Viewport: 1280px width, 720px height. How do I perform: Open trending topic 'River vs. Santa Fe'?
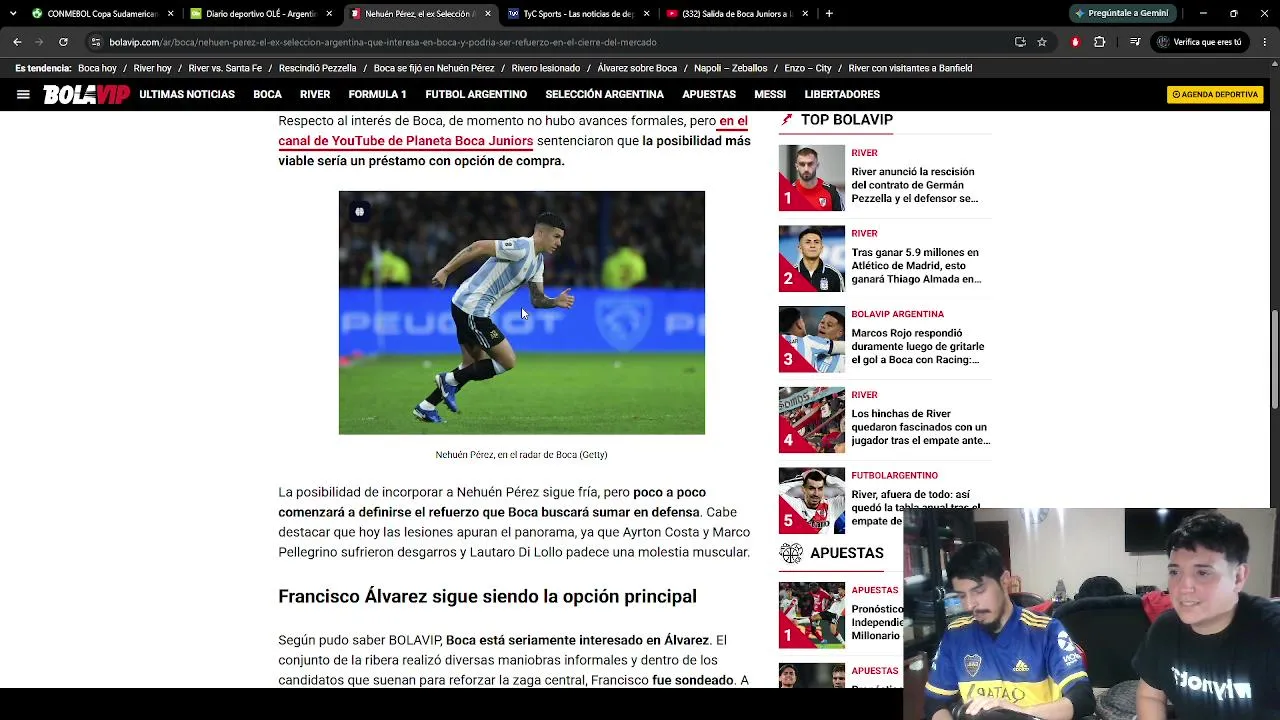pos(225,68)
